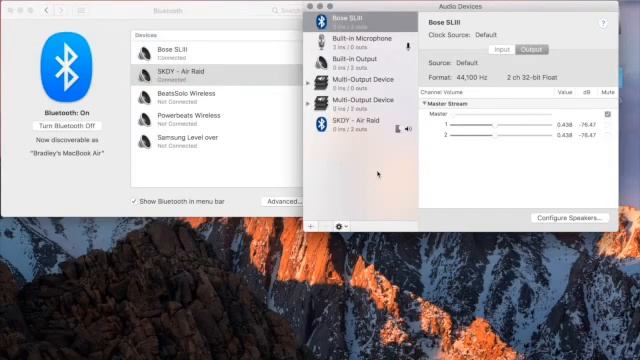Image resolution: width=640 pixels, height=360 pixels.
Task: Select Bose SLIII in Bluetooth devices list
Action: pyautogui.click(x=217, y=53)
